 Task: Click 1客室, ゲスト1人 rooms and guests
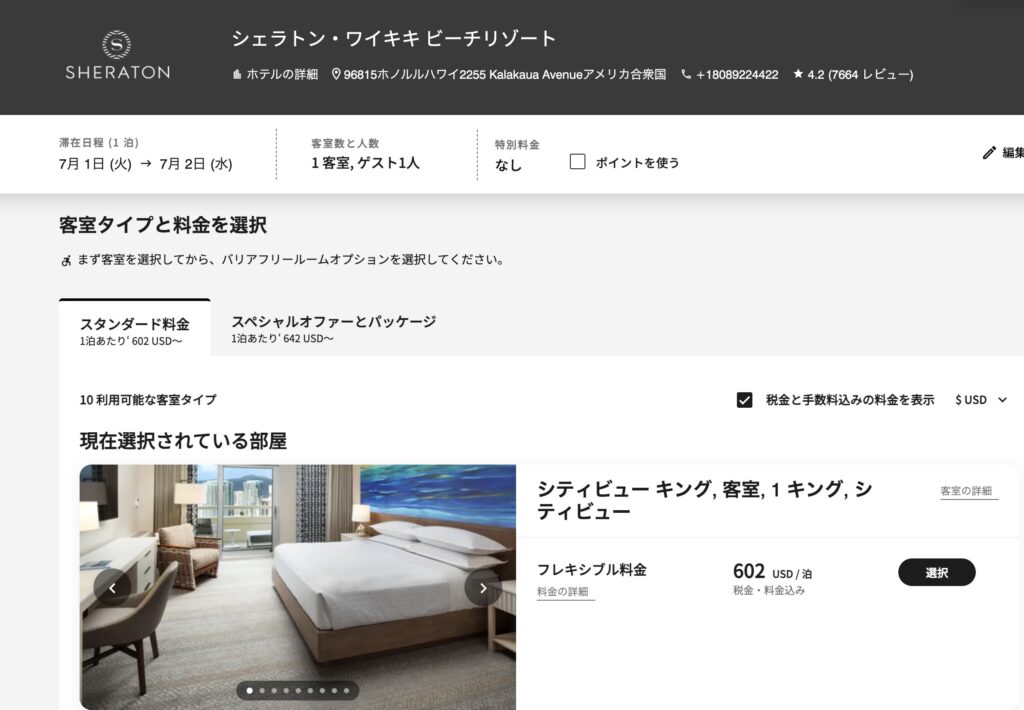pyautogui.click(x=365, y=163)
